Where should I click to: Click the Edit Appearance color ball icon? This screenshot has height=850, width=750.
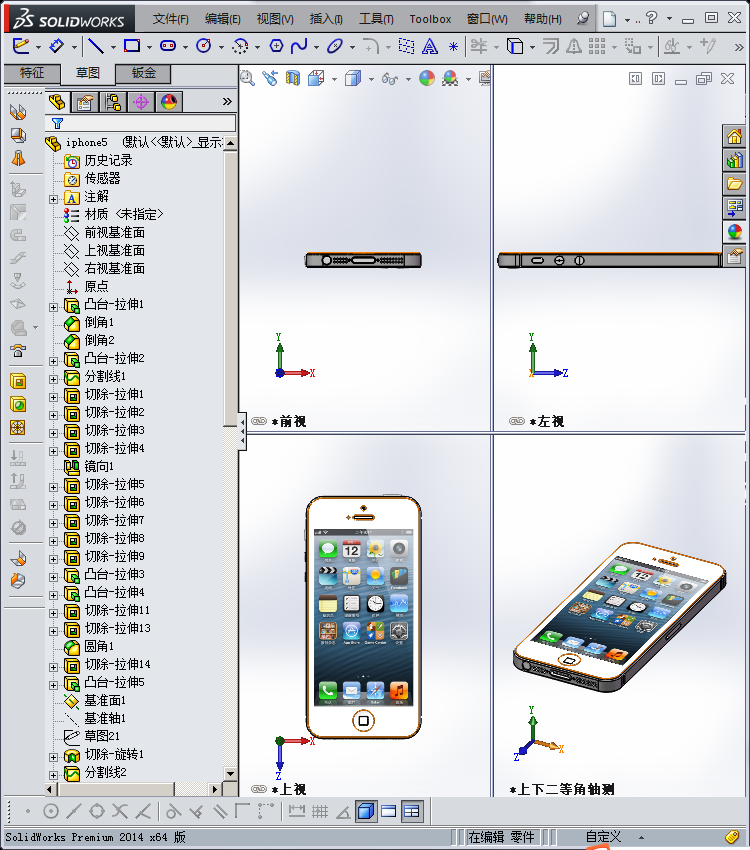pos(427,79)
